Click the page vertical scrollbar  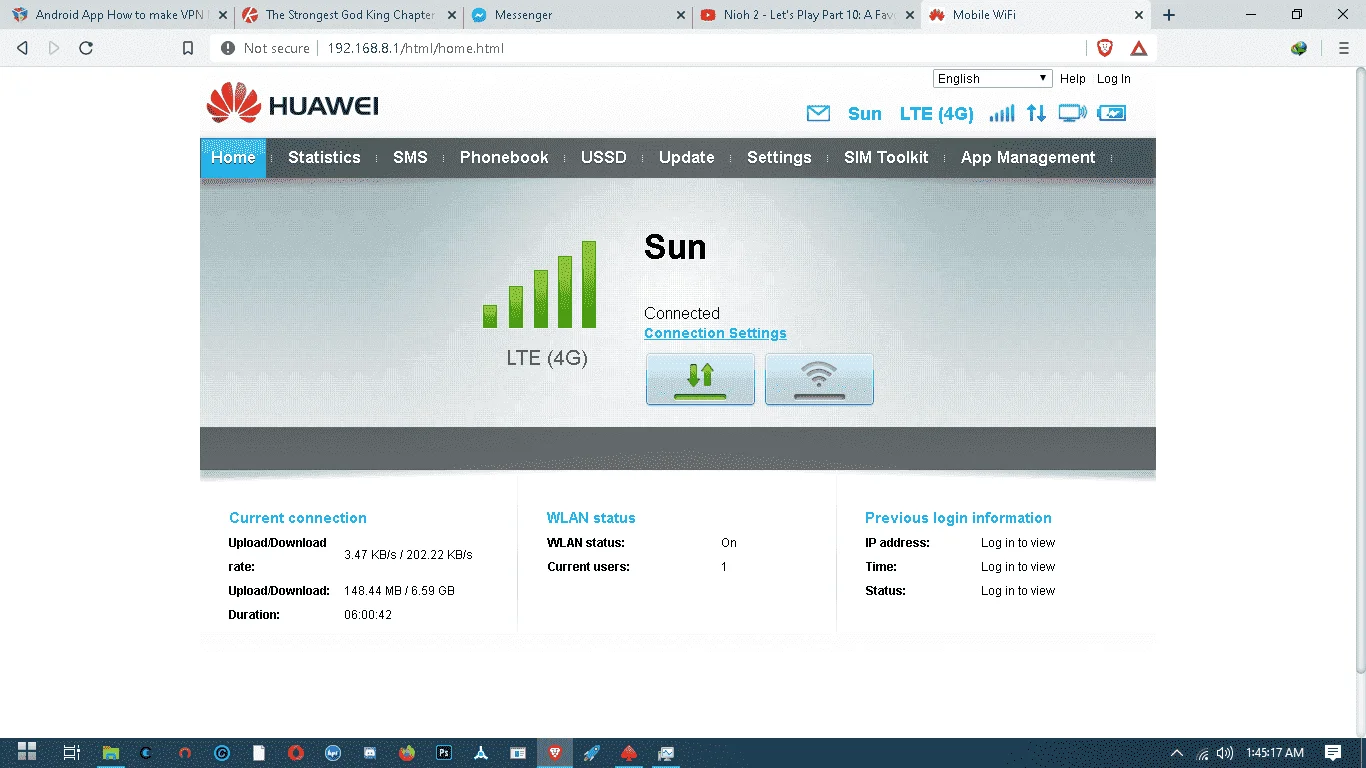pos(1359,370)
